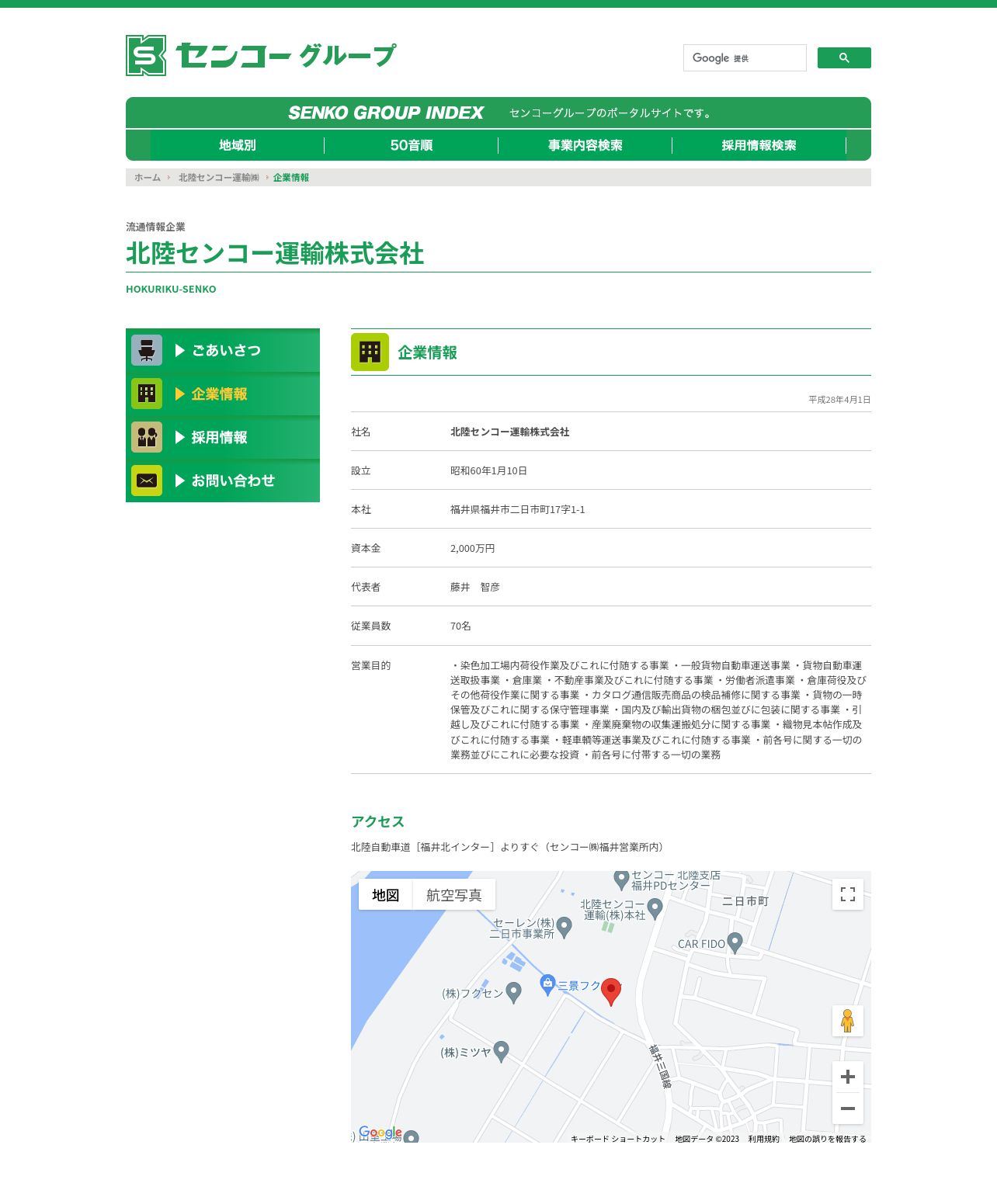Zoom in on the map
997x1204 pixels.
click(848, 1077)
